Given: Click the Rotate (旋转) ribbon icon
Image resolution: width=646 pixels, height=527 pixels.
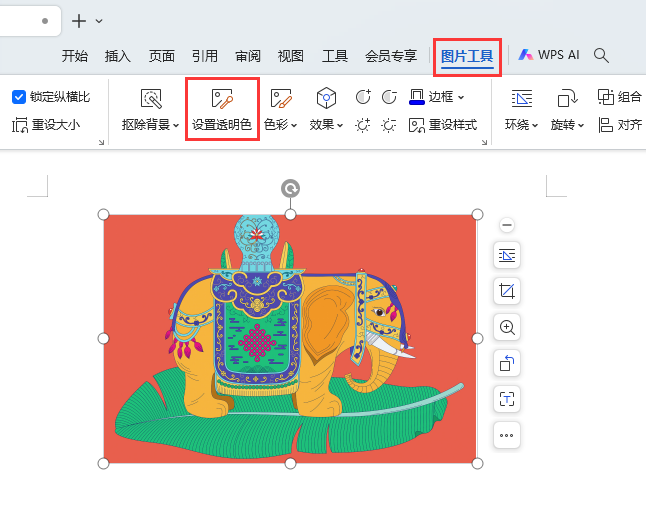Looking at the screenshot, I should point(567,98).
